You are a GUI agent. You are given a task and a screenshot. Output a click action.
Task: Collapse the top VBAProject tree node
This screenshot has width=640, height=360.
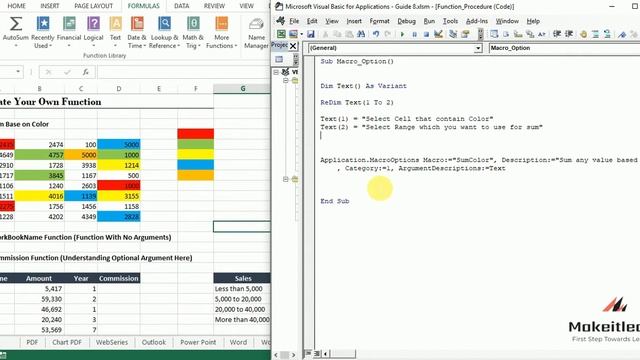coord(276,72)
